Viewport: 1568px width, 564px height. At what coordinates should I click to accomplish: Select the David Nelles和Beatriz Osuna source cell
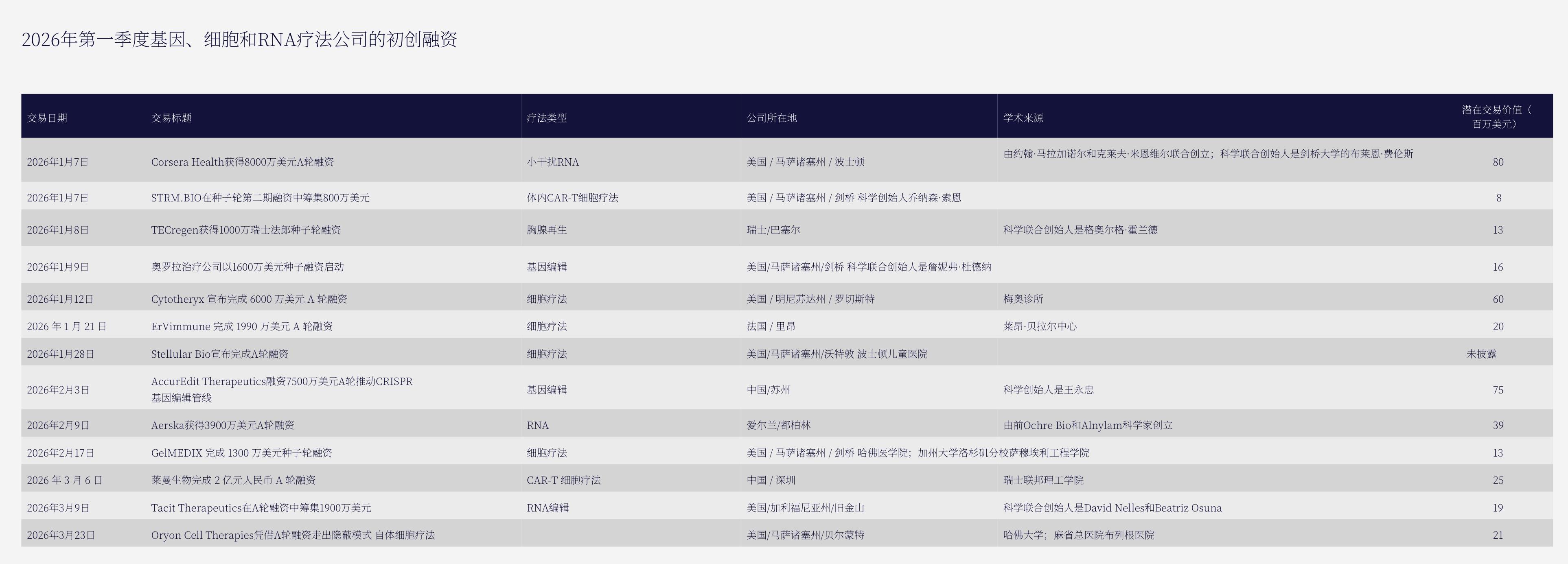[x=1112, y=508]
